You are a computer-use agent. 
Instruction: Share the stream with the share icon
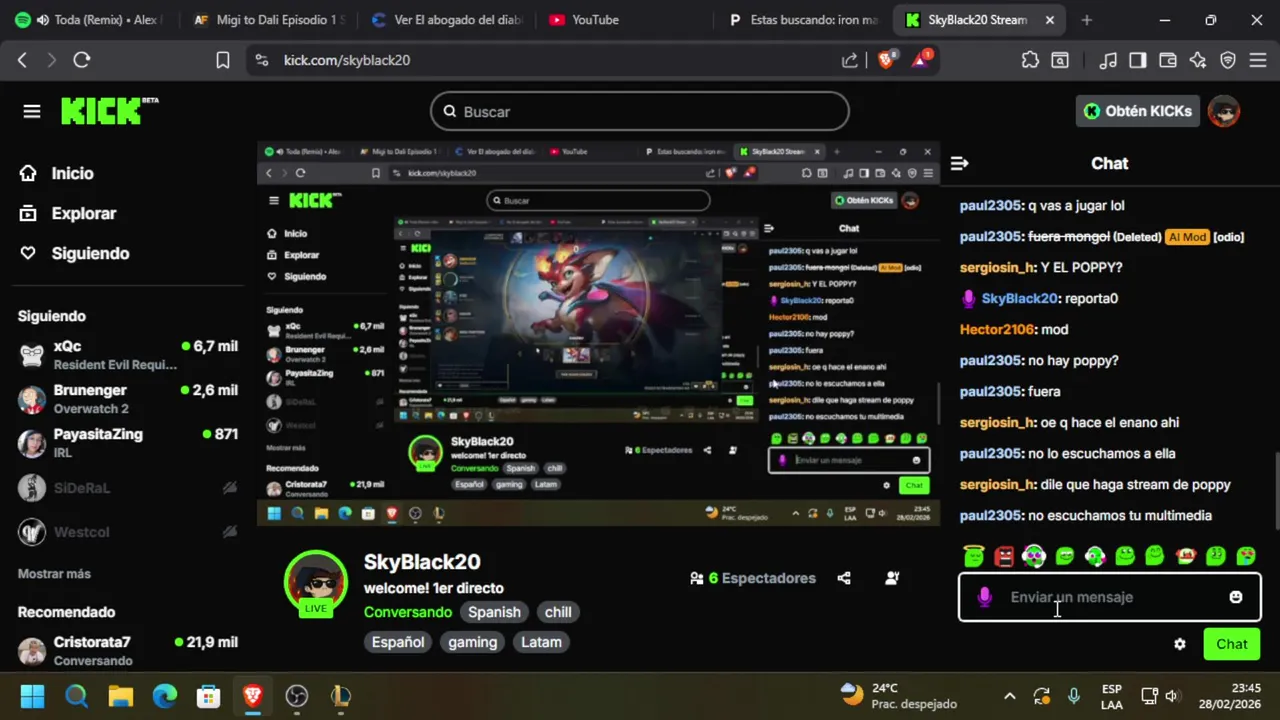coord(844,578)
